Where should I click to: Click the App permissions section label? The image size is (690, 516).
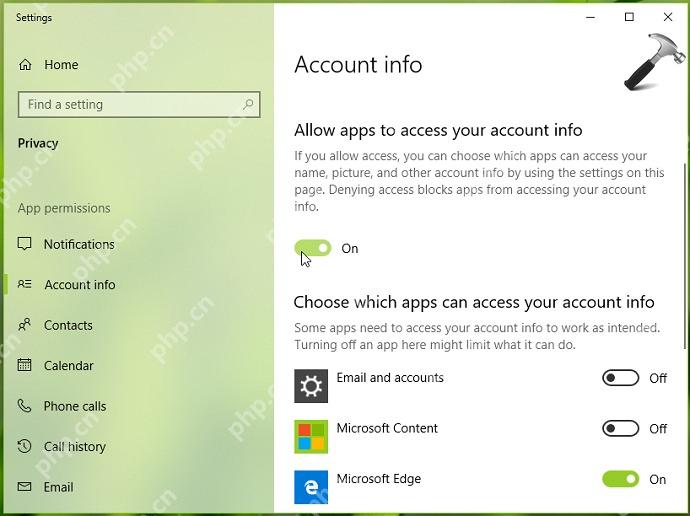tap(64, 208)
